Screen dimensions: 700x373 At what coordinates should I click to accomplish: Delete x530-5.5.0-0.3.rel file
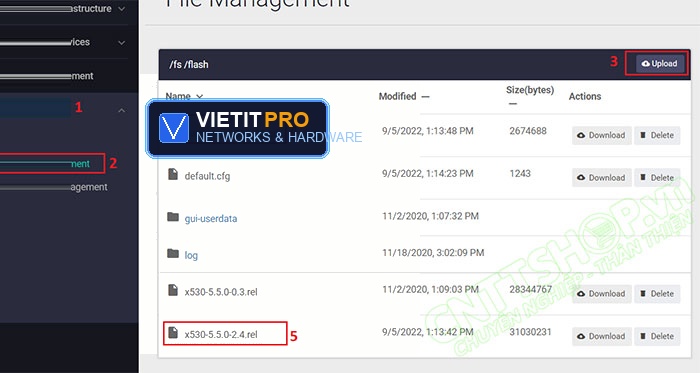[657, 294]
